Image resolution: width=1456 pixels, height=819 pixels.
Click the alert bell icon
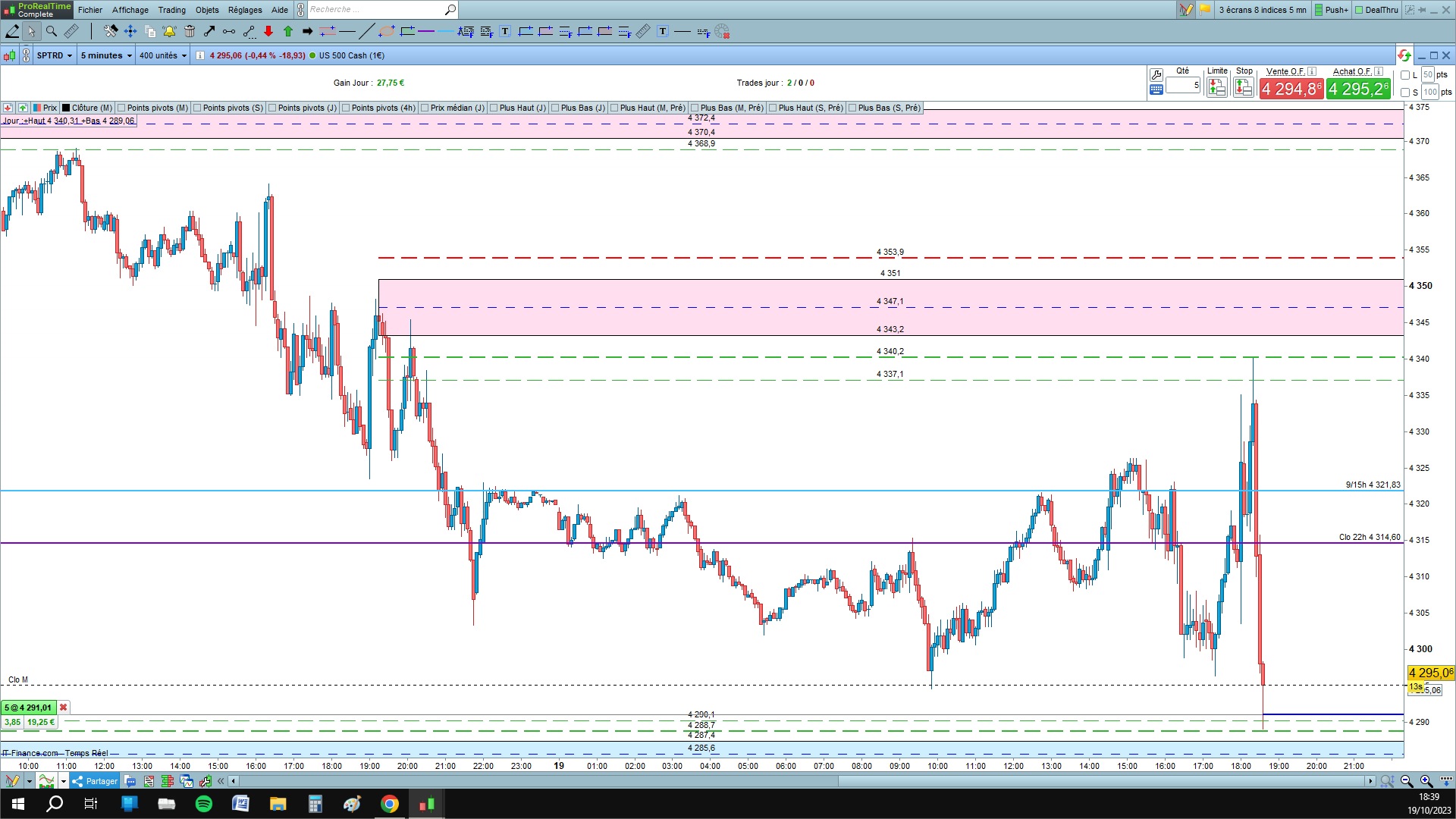[169, 31]
